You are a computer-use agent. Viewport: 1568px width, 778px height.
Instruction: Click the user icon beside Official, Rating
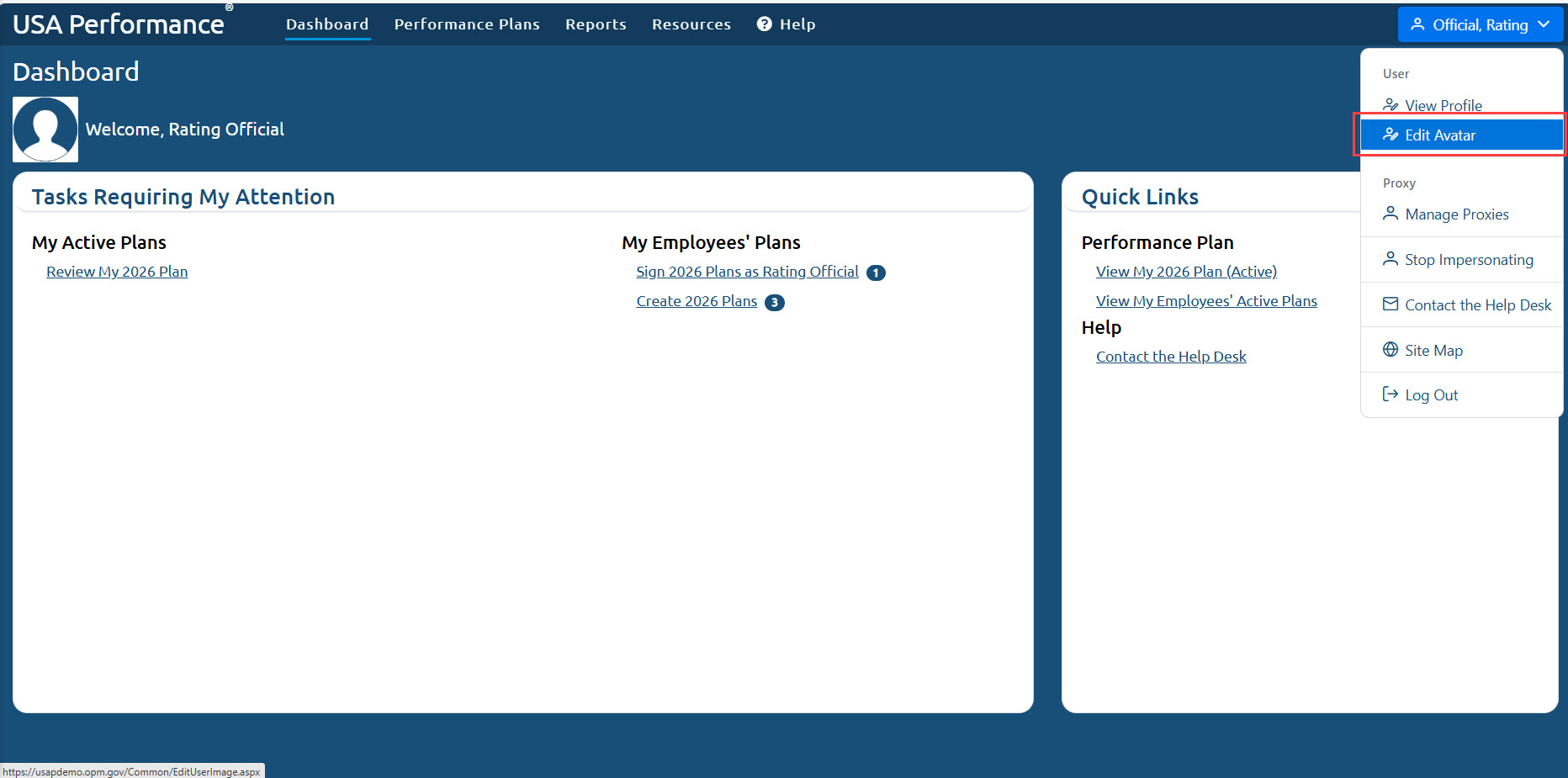pos(1417,24)
